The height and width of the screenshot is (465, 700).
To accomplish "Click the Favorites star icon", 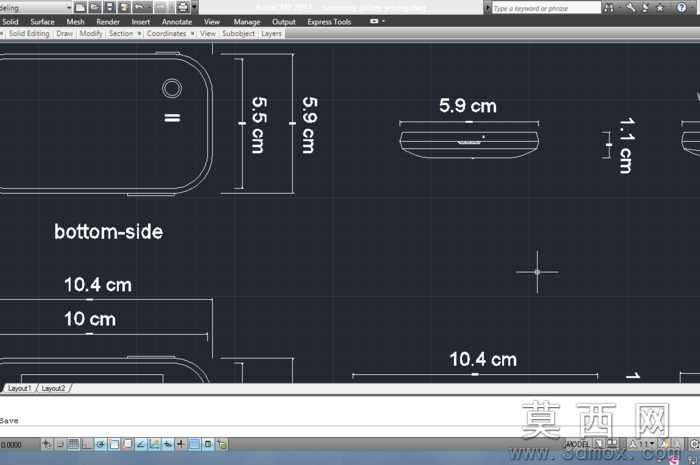I will [660, 8].
